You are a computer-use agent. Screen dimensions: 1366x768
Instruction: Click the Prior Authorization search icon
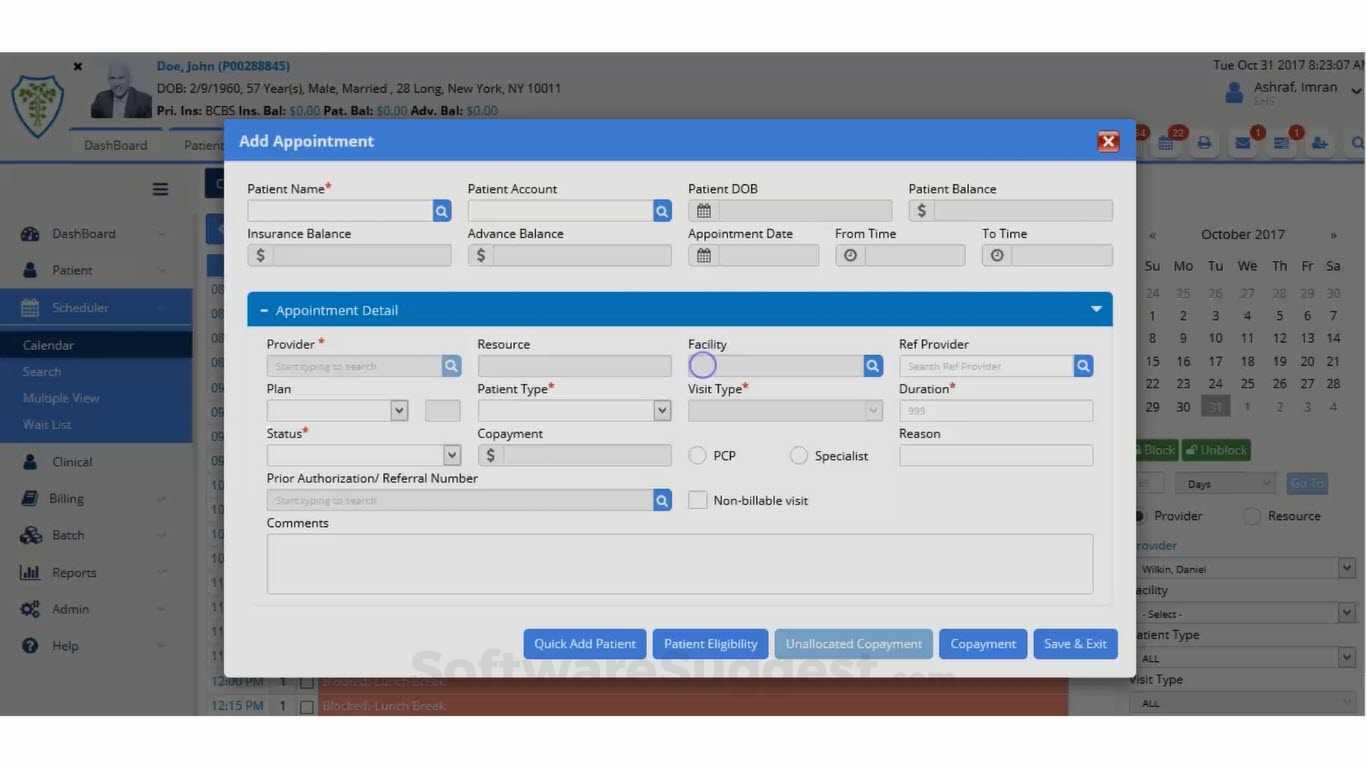click(662, 500)
